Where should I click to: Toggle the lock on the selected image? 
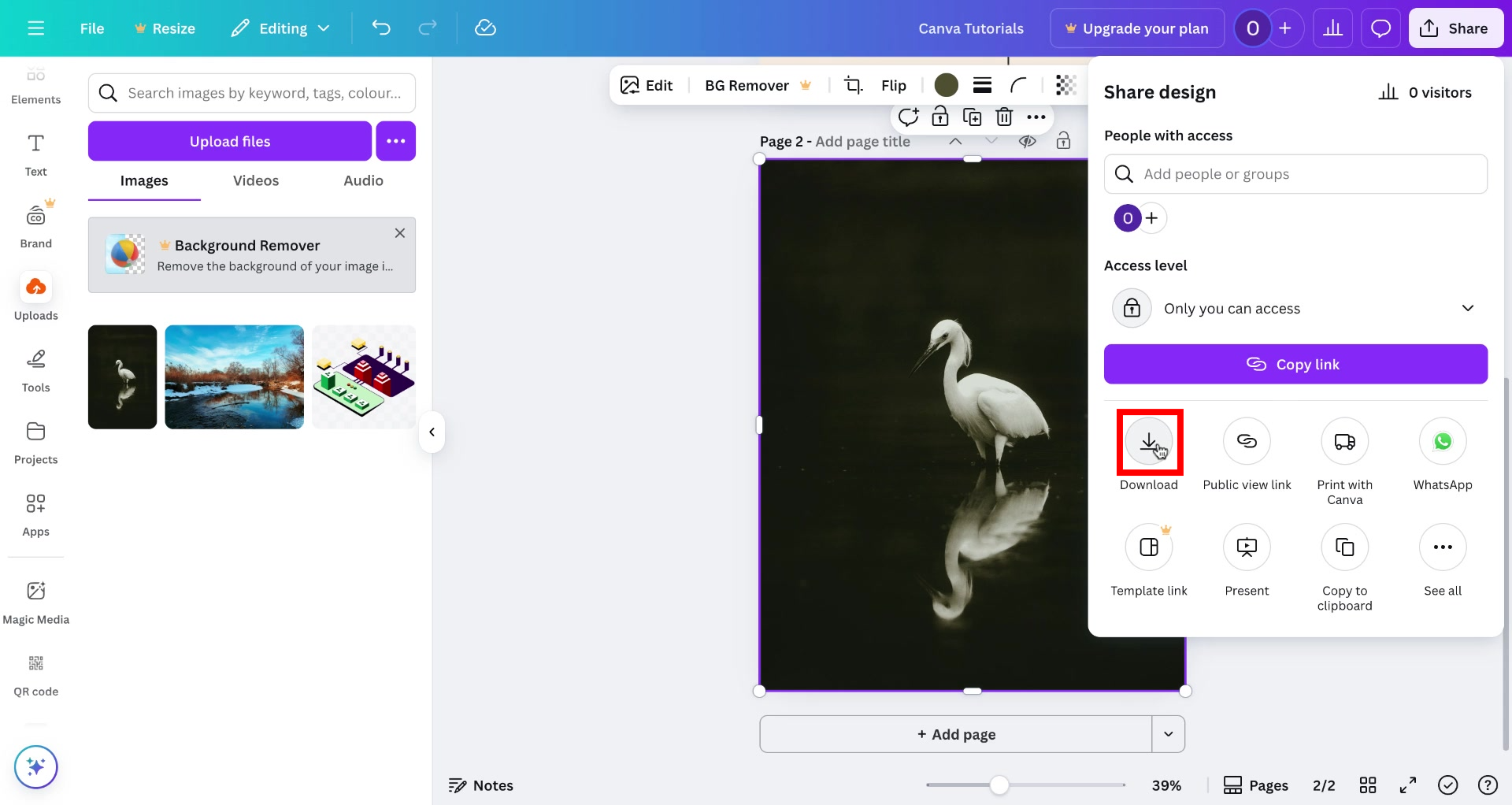(x=939, y=116)
